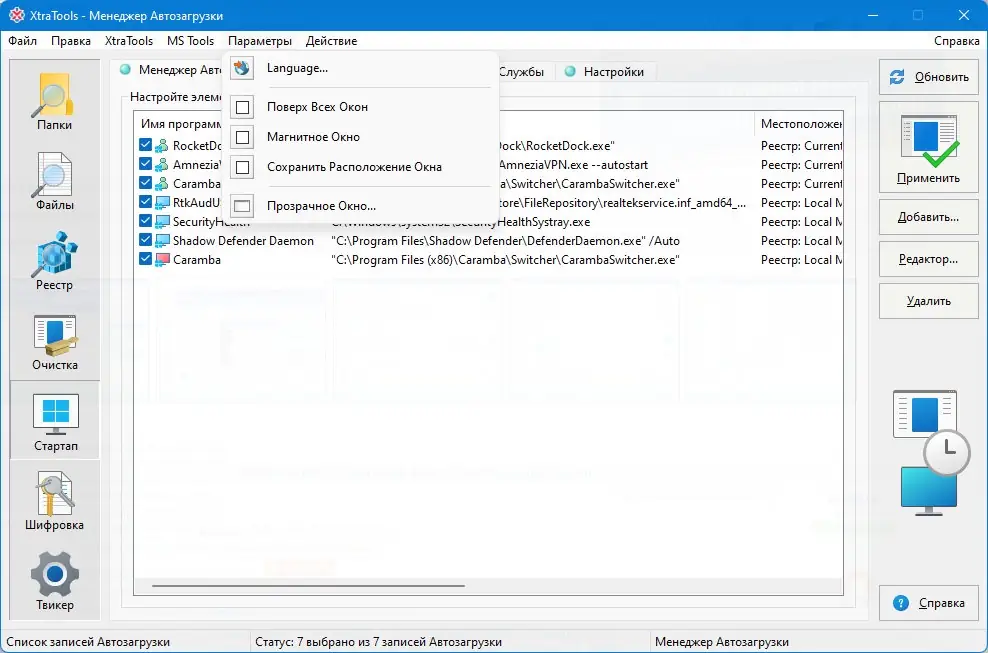This screenshot has height=653, width=988.
Task: Click the Добавить... button
Action: (x=929, y=217)
